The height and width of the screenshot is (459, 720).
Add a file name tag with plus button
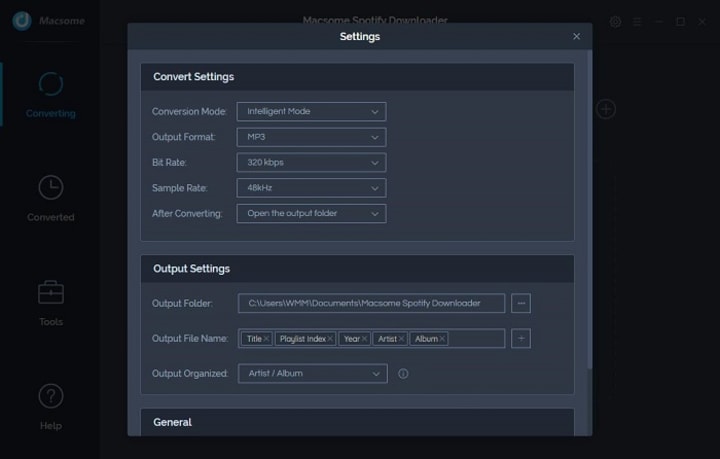click(x=521, y=338)
